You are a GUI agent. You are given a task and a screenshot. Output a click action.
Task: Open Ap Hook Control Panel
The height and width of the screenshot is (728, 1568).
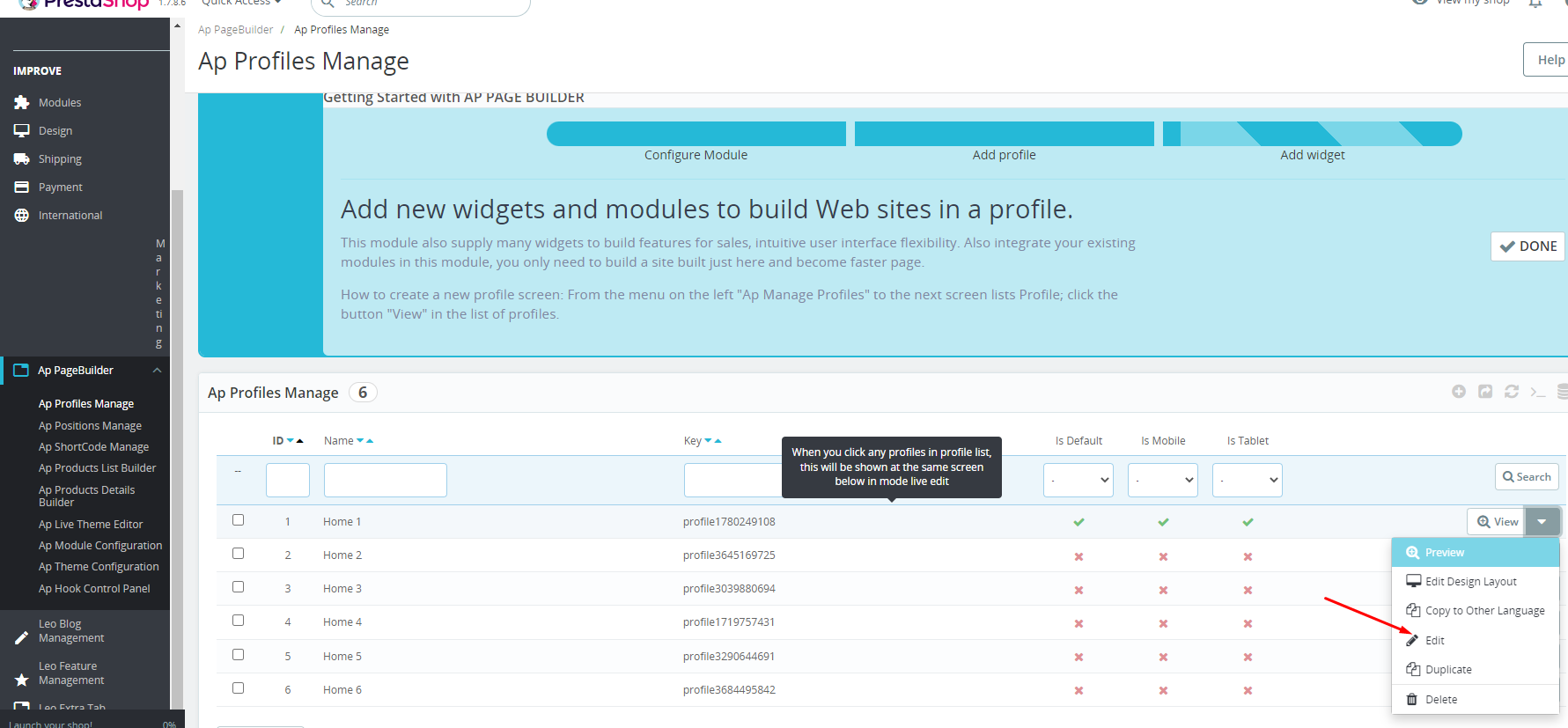[94, 589]
